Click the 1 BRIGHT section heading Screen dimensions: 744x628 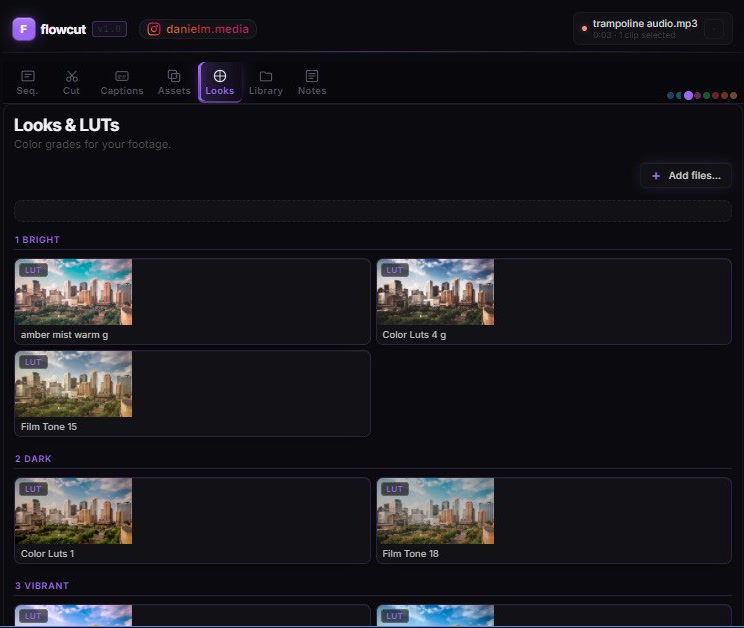coord(37,240)
